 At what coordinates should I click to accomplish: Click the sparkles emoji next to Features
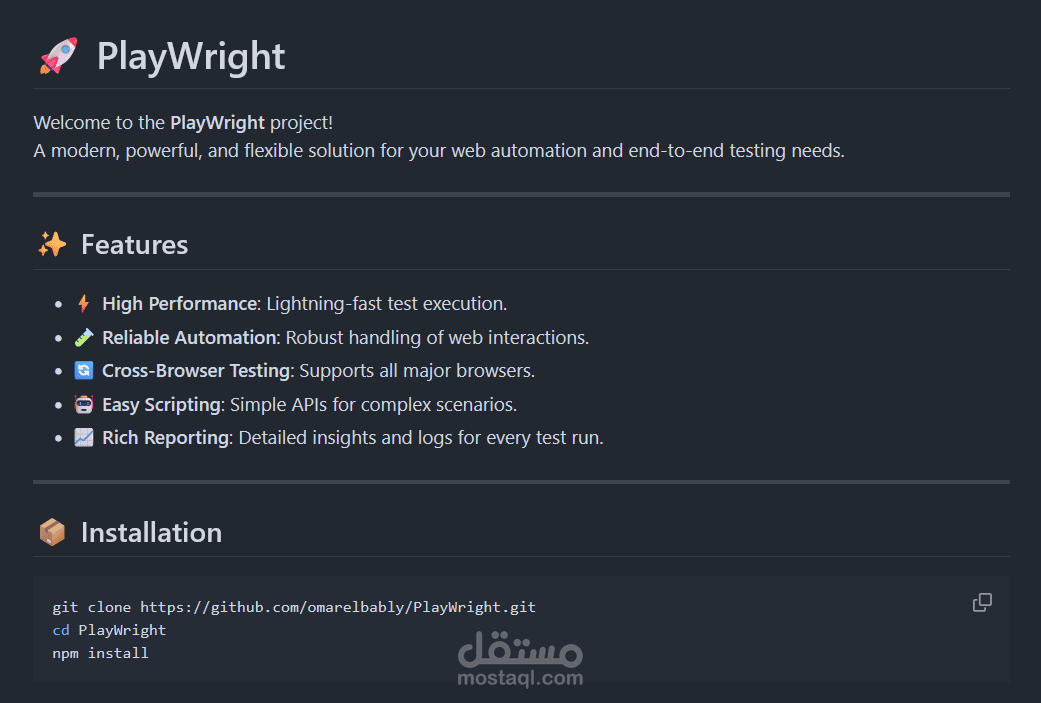pyautogui.click(x=52, y=244)
